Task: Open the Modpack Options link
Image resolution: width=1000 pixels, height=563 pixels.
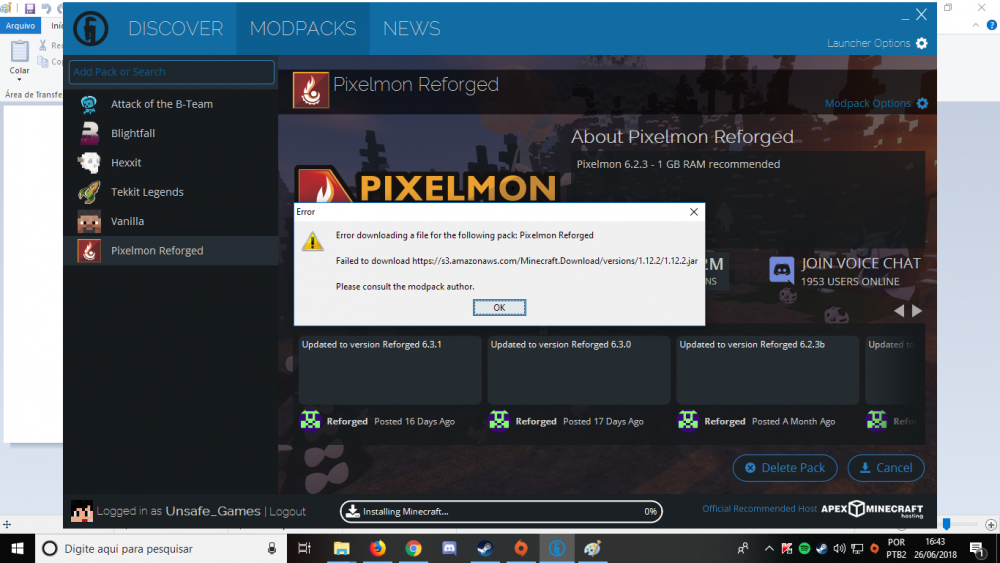Action: 867,103
